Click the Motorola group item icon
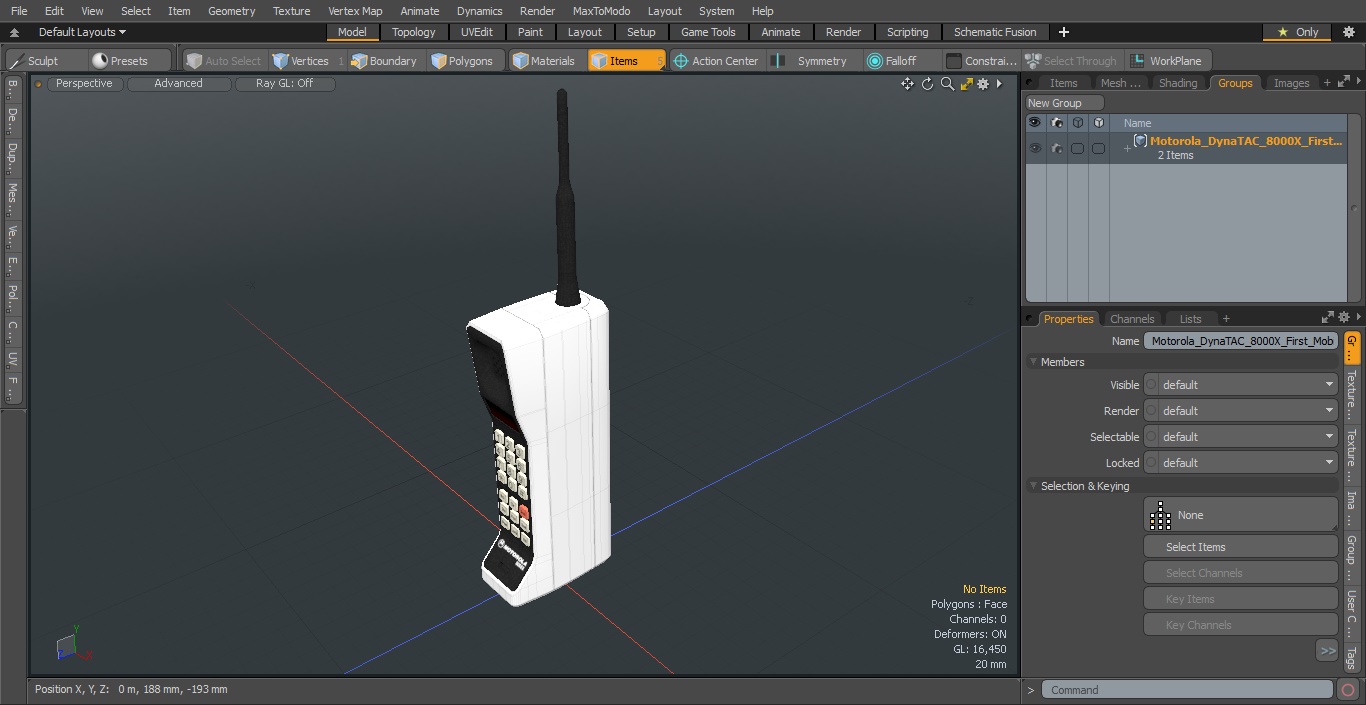 coord(1140,141)
